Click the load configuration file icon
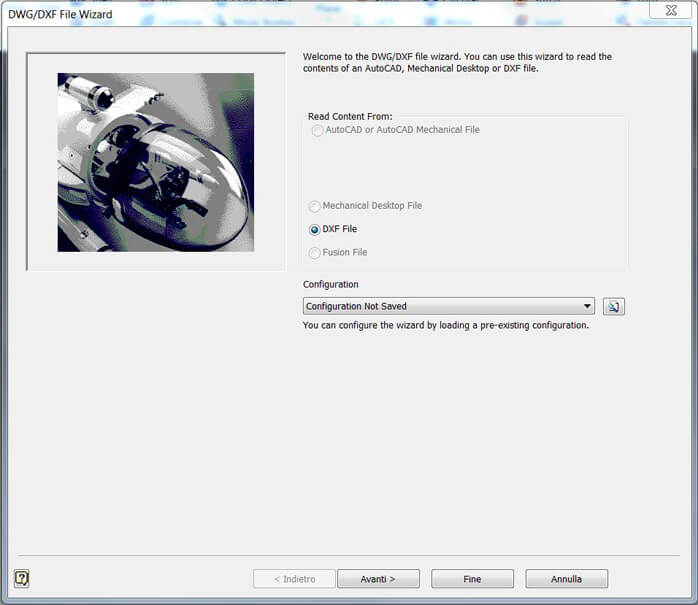698x605 pixels. 613,307
